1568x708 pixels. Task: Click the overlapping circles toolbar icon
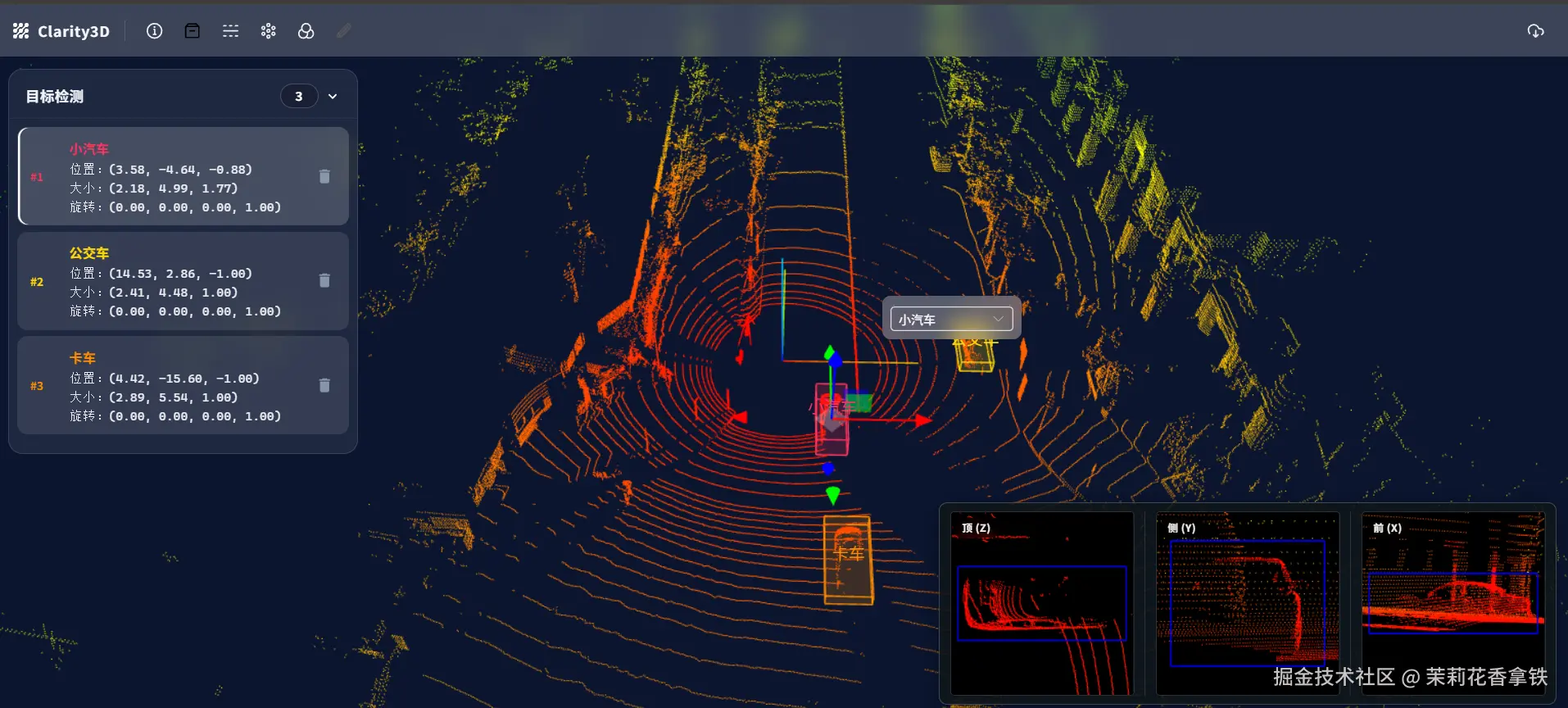pyautogui.click(x=306, y=31)
